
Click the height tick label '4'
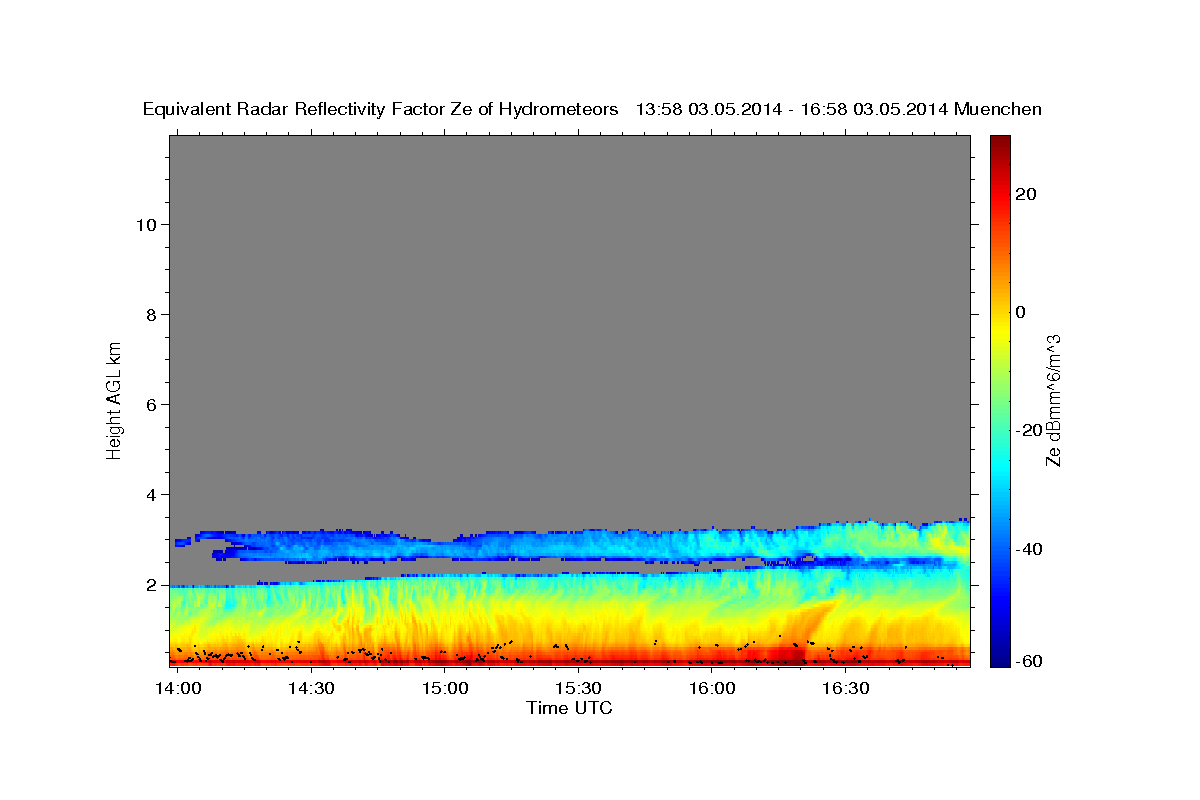[x=151, y=494]
